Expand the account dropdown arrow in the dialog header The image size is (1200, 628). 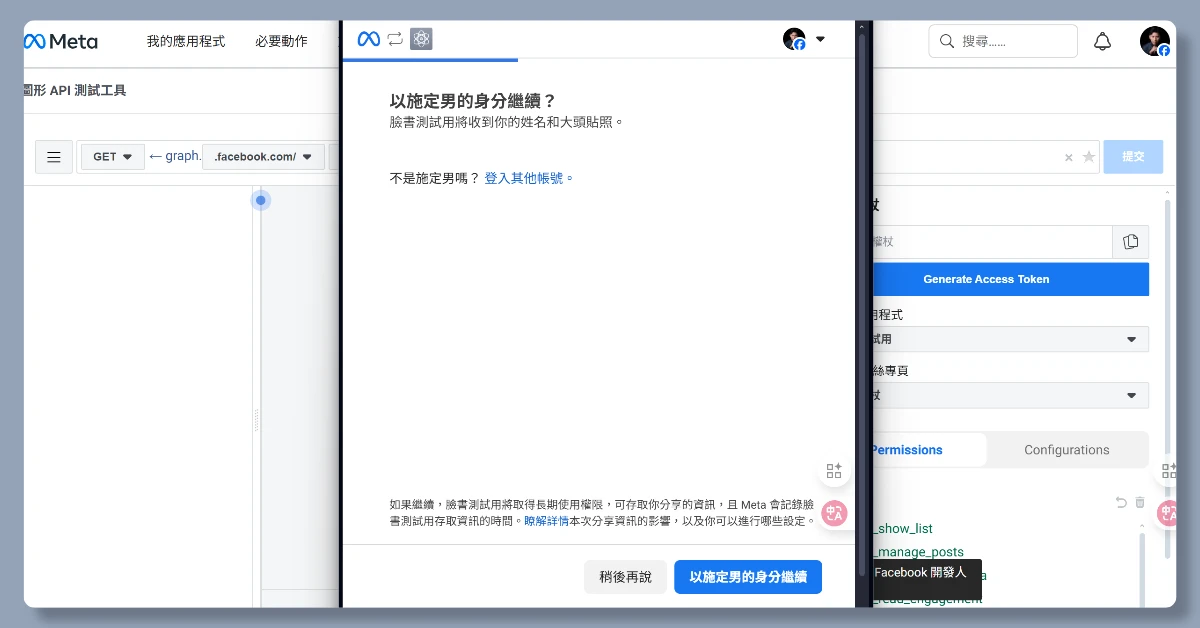click(820, 39)
